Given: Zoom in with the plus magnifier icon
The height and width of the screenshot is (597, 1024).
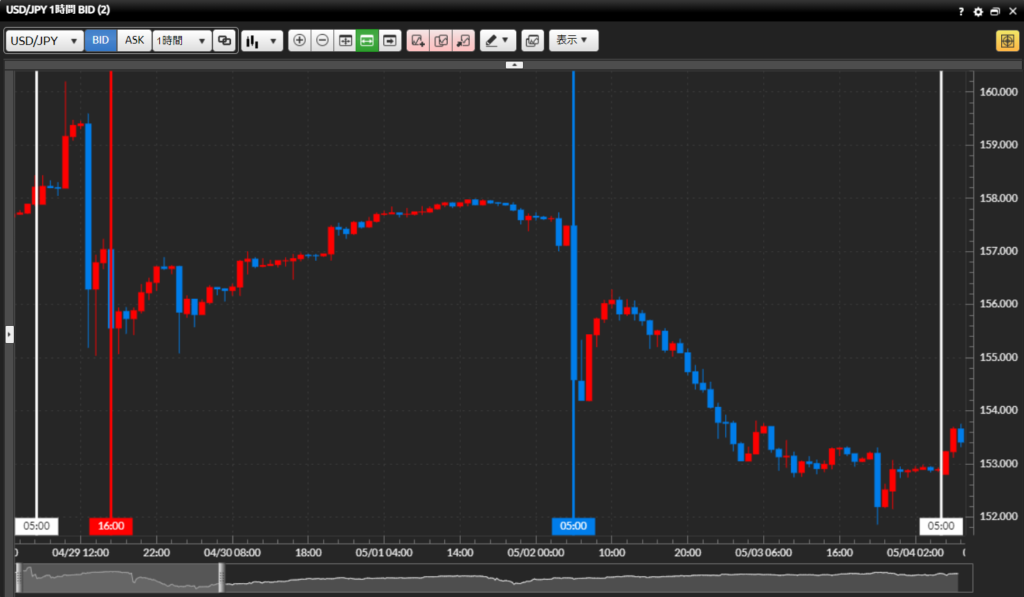Looking at the screenshot, I should (x=299, y=41).
